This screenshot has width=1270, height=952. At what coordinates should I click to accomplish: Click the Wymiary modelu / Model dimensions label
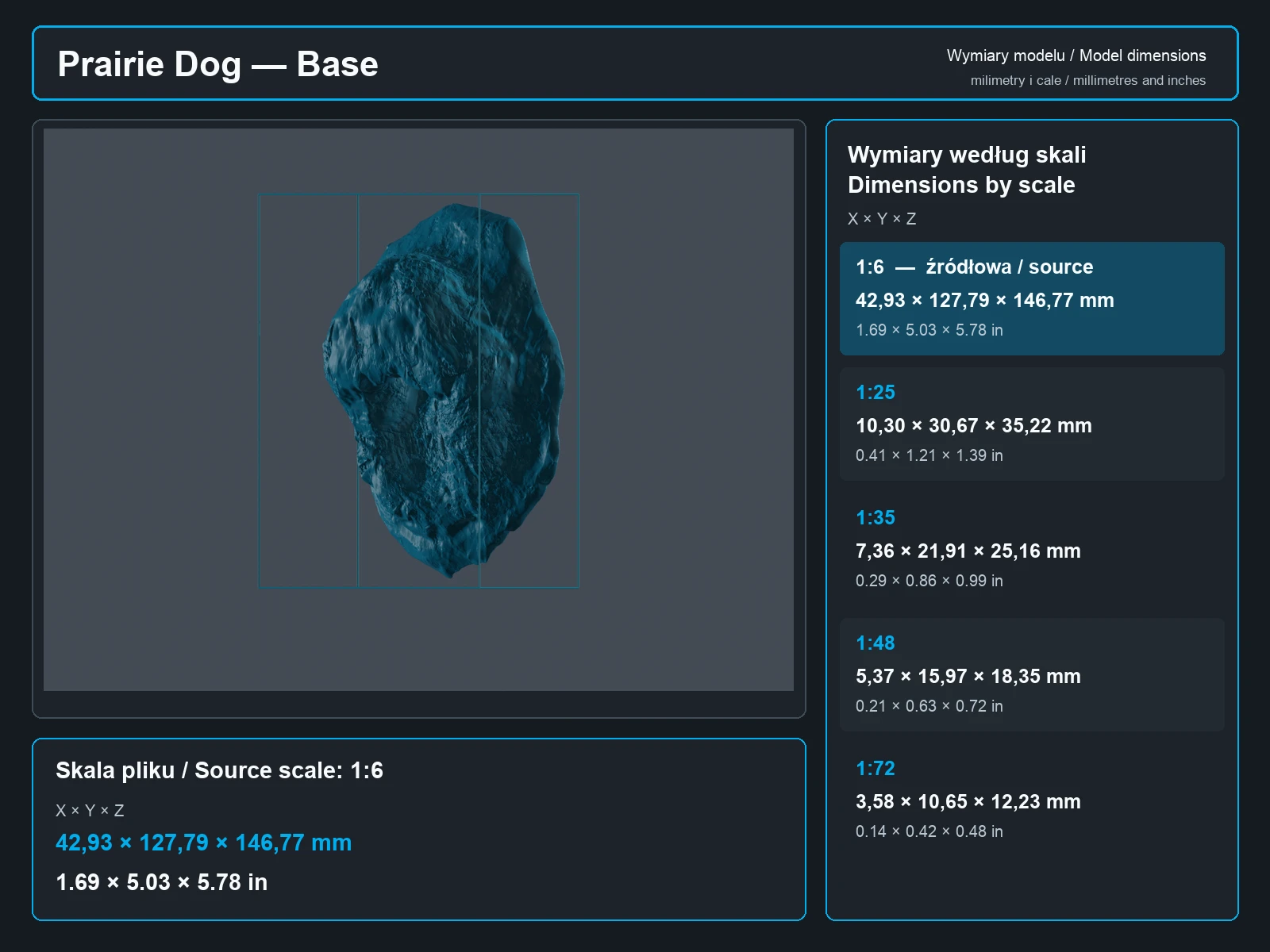click(1076, 56)
